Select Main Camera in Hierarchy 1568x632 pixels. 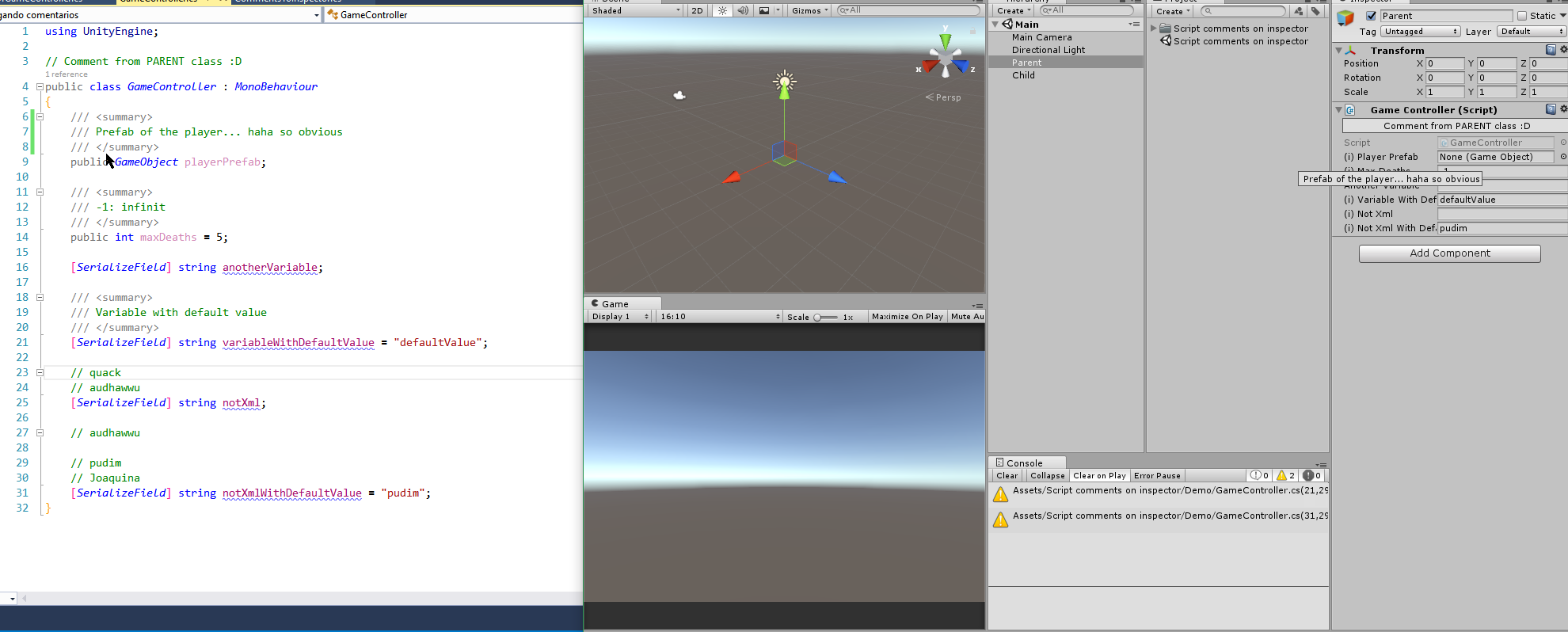[x=1041, y=37]
